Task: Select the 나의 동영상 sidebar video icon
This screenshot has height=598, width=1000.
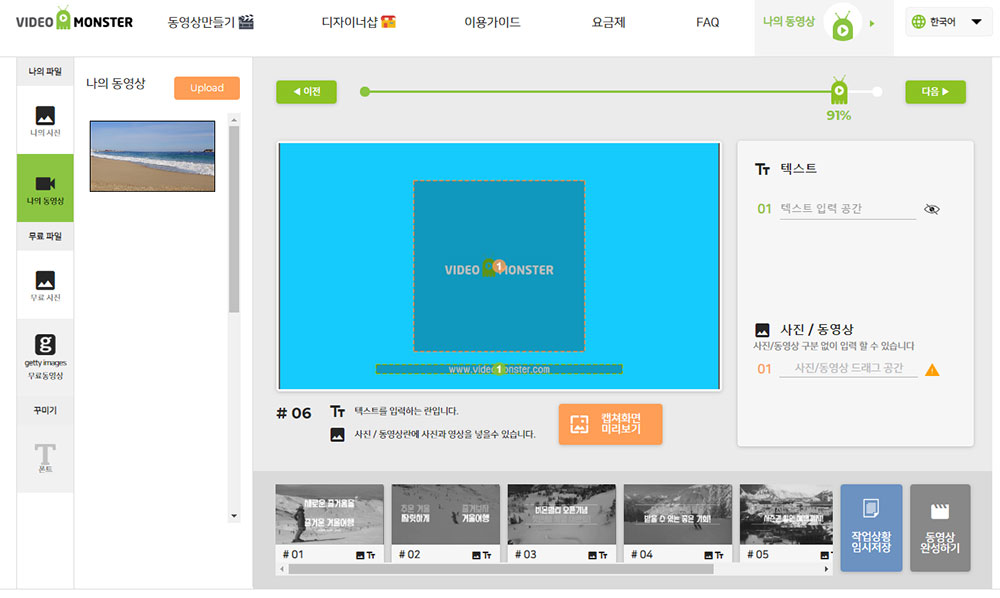Action: (x=45, y=184)
